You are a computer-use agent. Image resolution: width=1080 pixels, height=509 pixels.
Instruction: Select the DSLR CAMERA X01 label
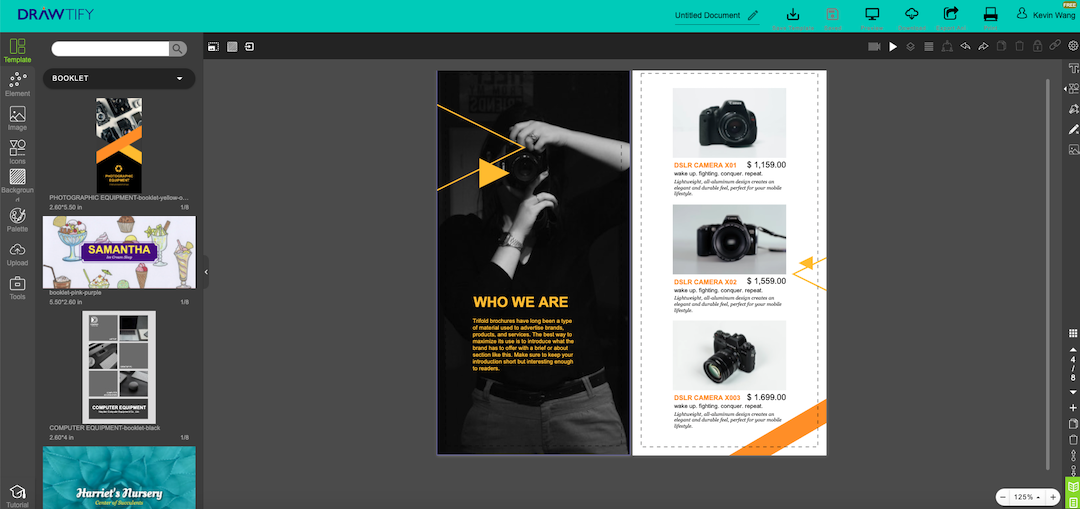pyautogui.click(x=705, y=165)
